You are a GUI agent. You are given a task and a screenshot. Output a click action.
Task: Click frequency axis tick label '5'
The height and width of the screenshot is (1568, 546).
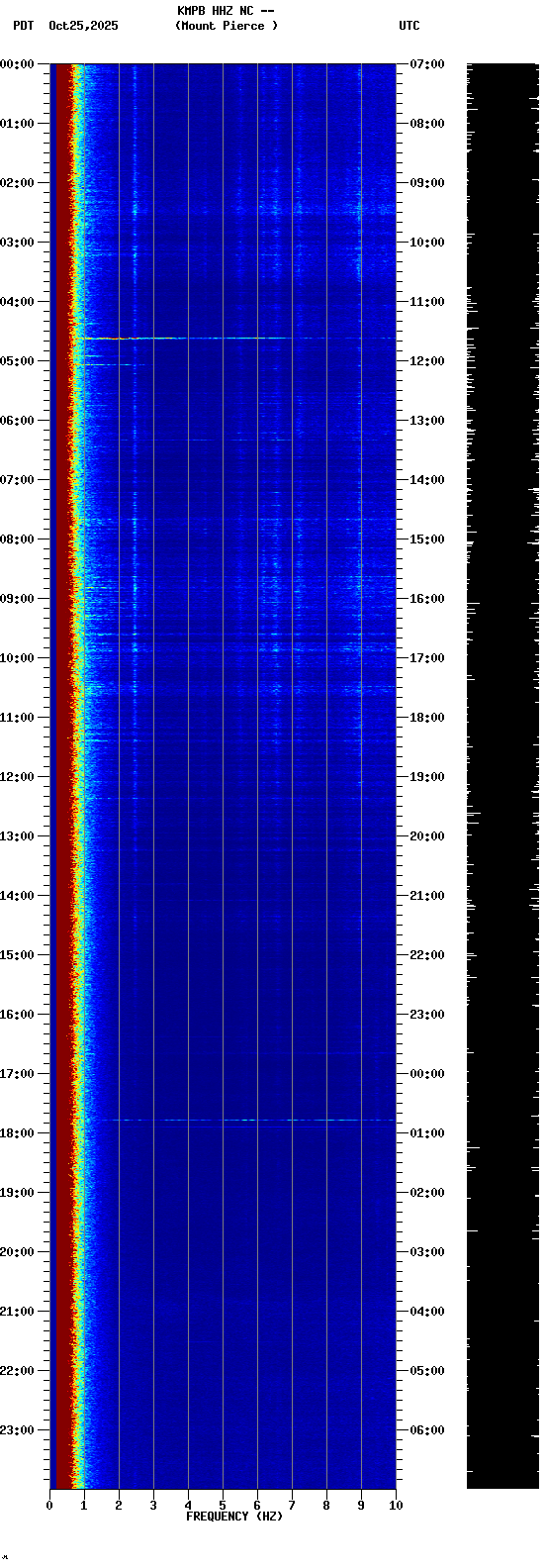point(223,1506)
